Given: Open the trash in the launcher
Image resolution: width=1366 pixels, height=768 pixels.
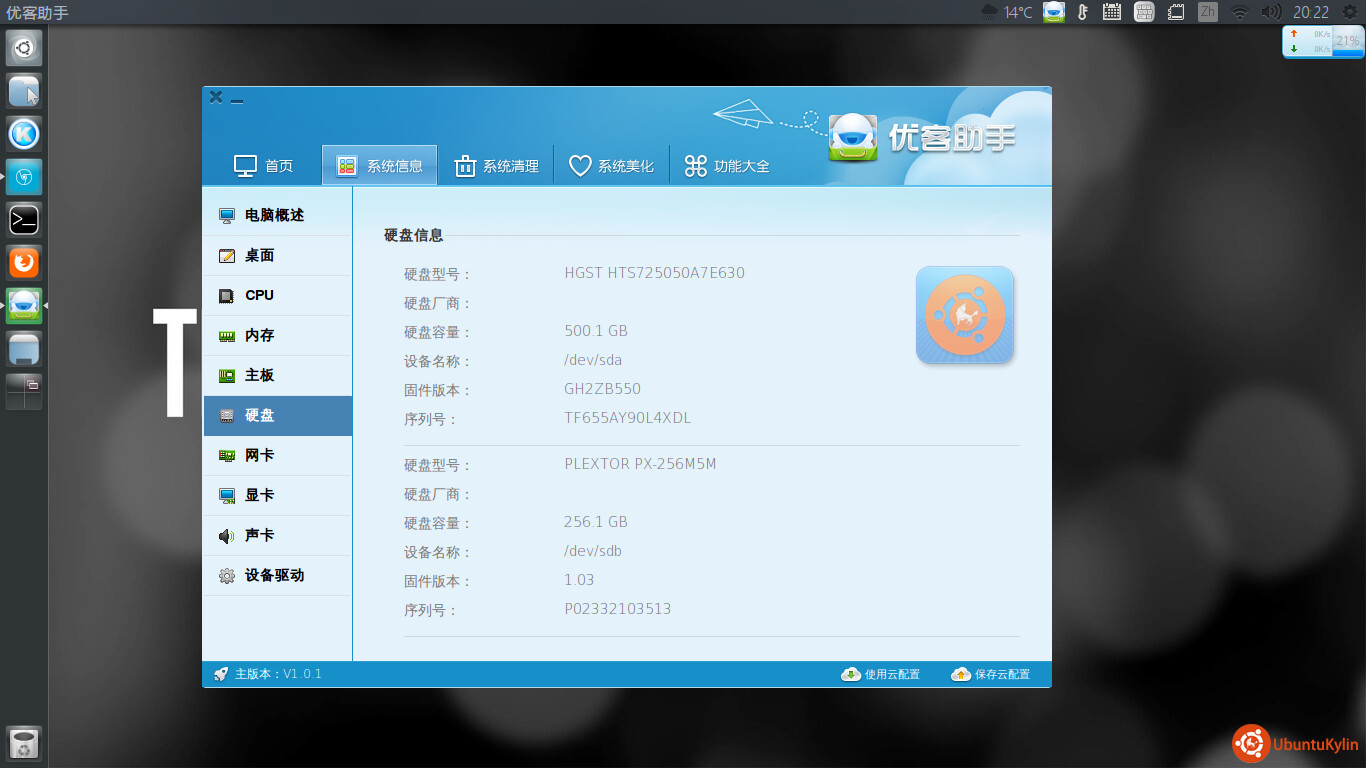Looking at the screenshot, I should coord(24,744).
